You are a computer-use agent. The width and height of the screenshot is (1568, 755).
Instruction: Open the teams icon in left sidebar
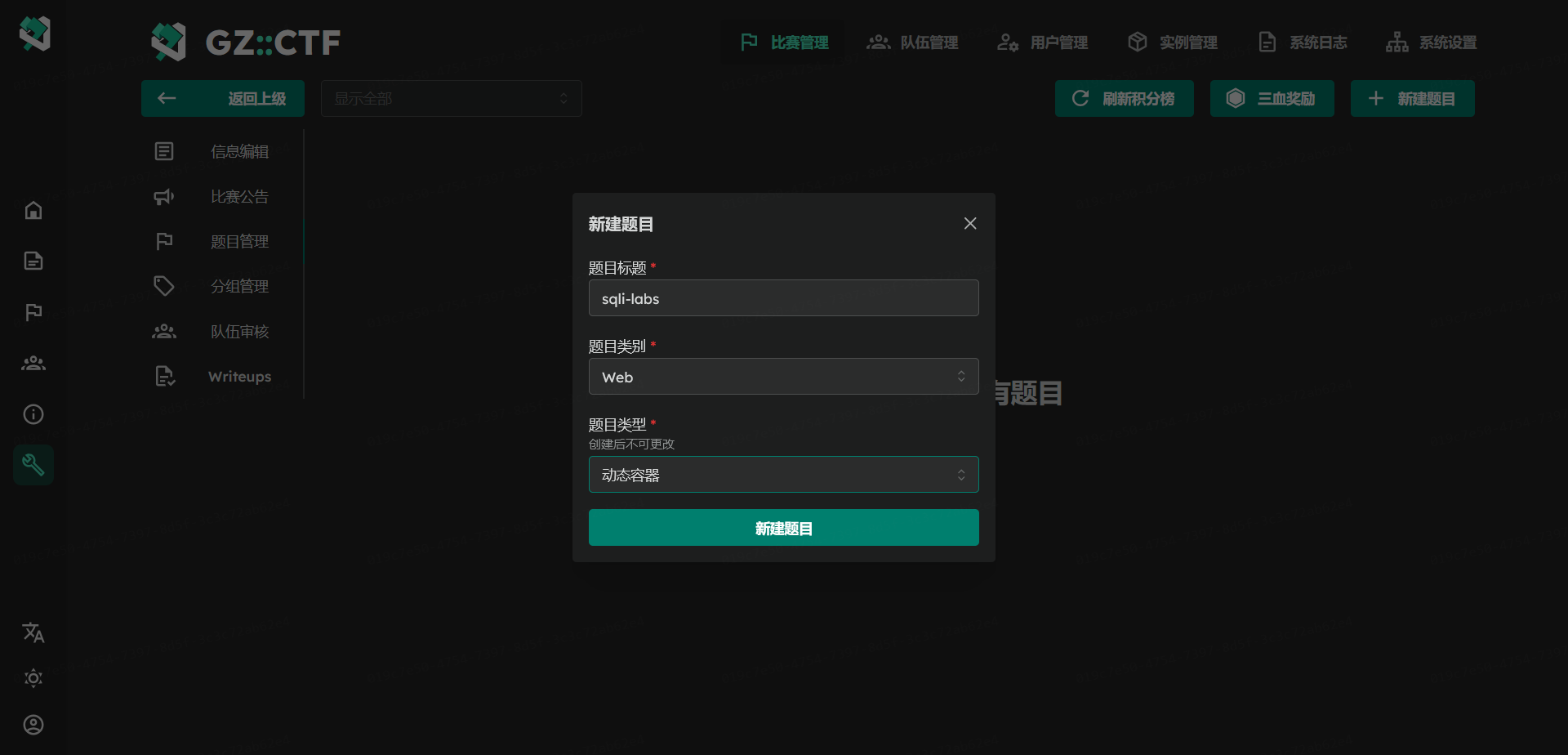click(x=33, y=364)
